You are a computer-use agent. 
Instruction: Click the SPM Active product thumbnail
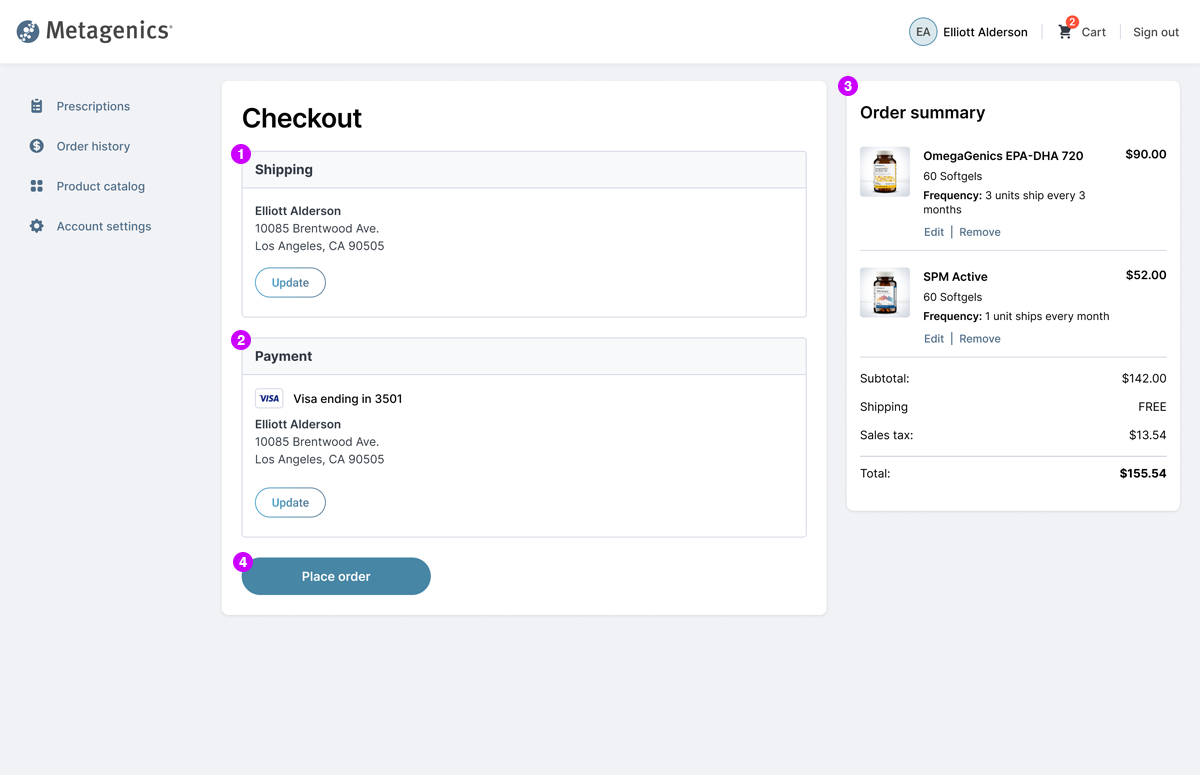point(885,292)
